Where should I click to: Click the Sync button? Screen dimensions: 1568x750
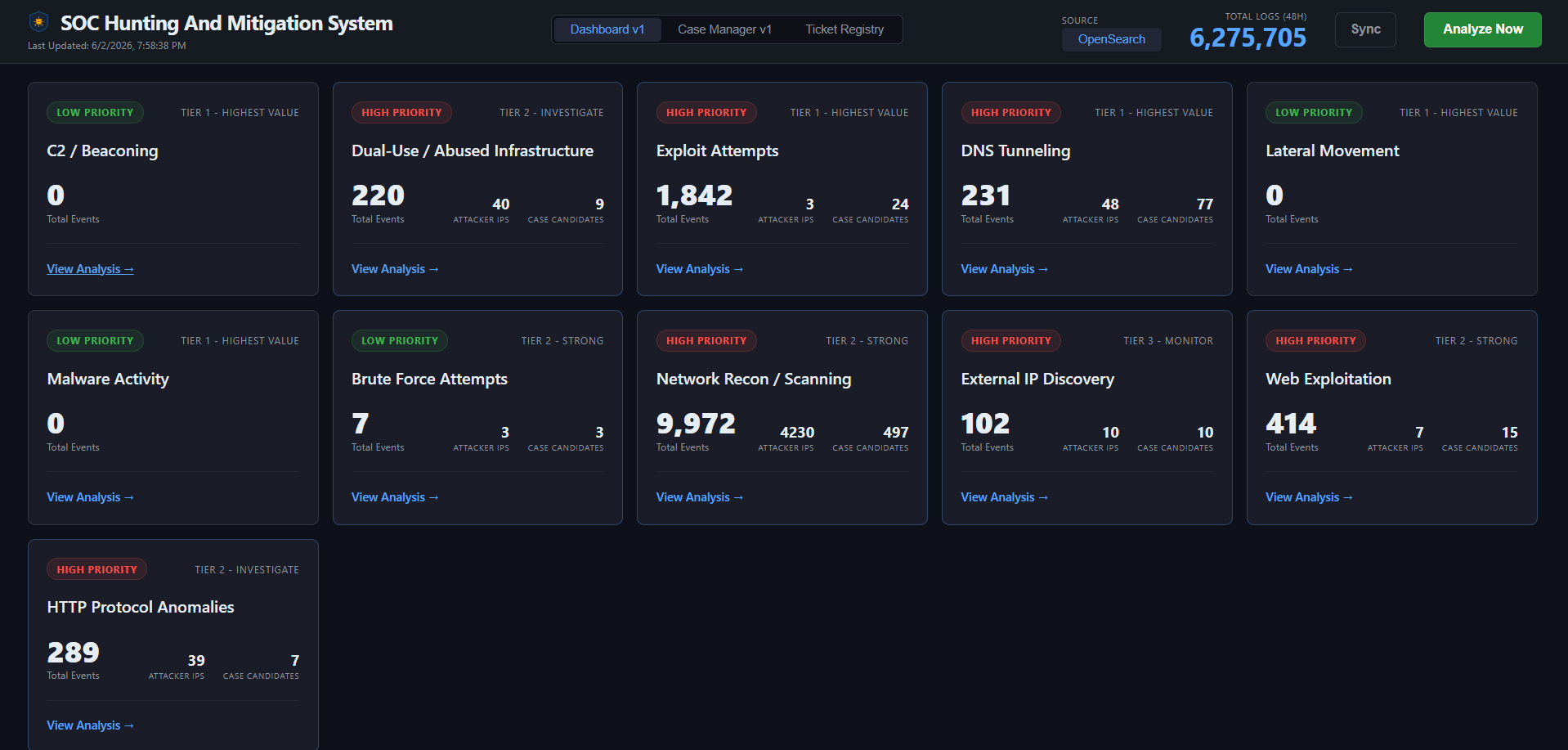tap(1365, 29)
